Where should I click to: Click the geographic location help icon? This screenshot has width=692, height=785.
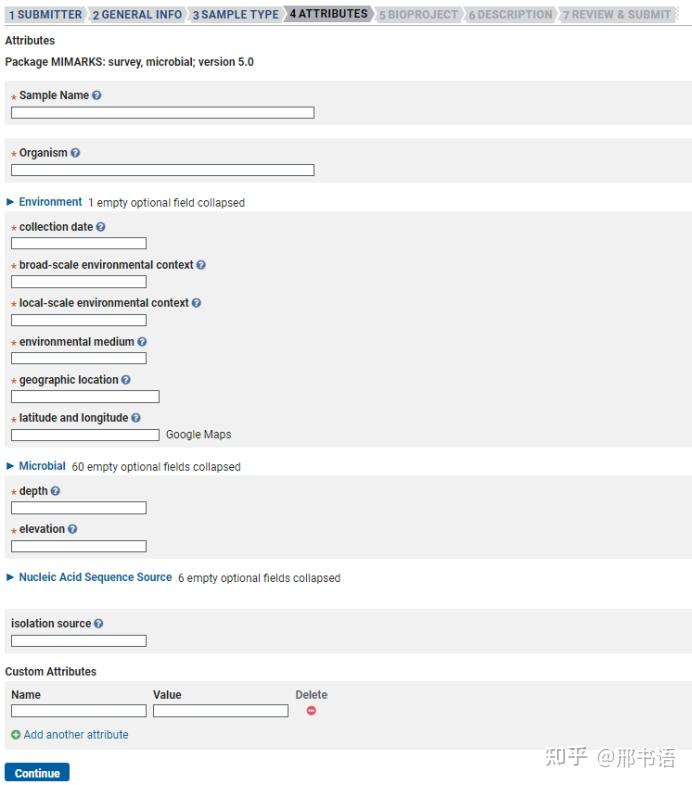(x=126, y=380)
